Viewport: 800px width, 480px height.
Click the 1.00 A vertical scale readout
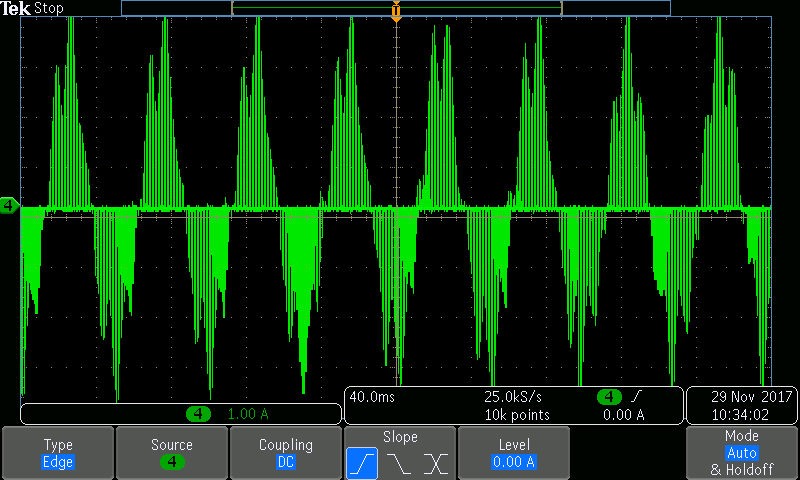point(248,414)
